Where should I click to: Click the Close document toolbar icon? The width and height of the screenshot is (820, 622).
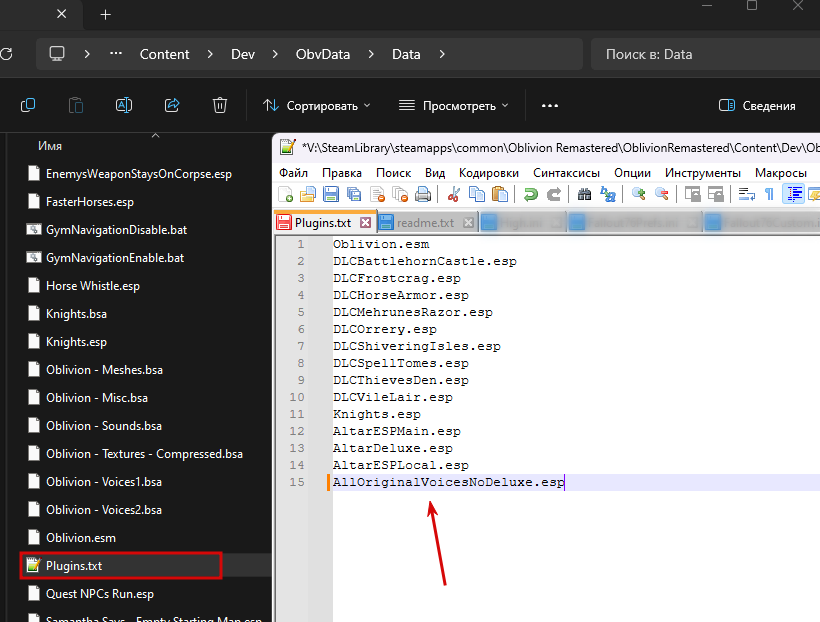[377, 194]
